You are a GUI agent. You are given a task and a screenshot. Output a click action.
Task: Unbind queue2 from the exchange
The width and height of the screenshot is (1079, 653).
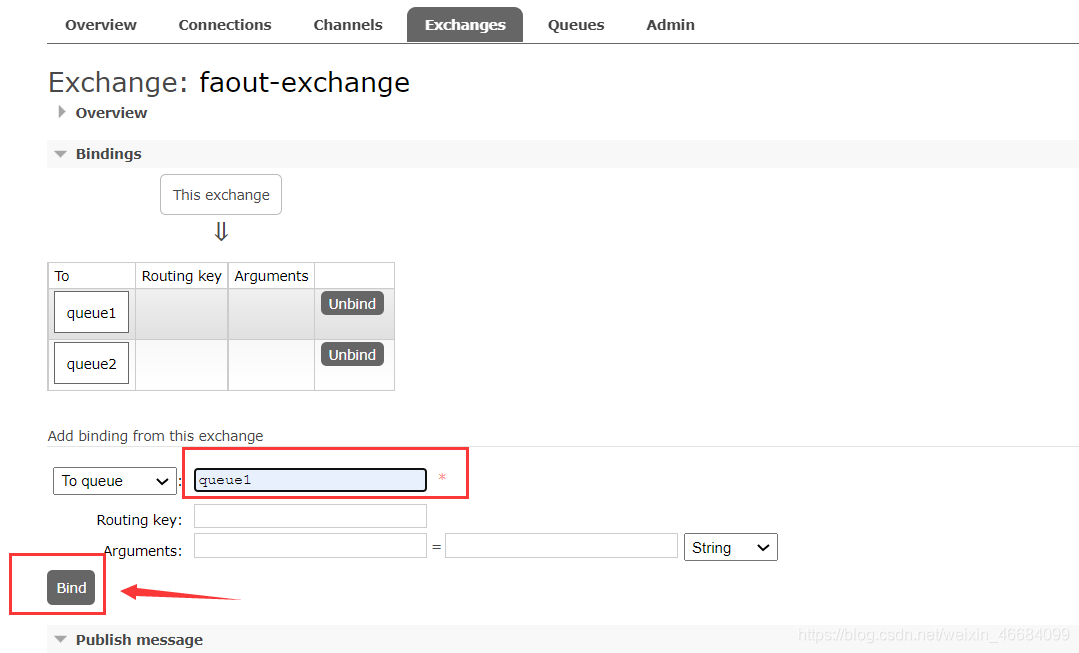click(352, 354)
